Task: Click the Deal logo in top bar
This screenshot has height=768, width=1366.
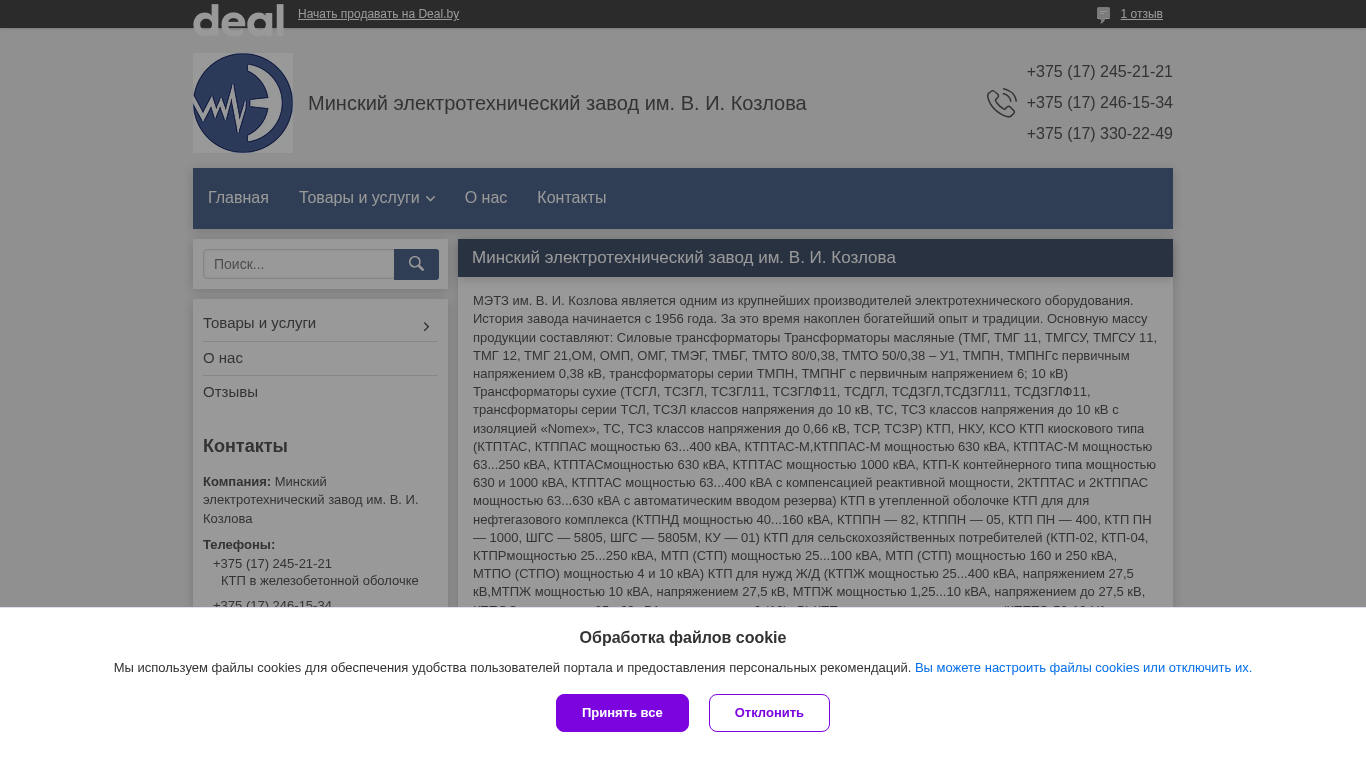Action: tap(238, 17)
